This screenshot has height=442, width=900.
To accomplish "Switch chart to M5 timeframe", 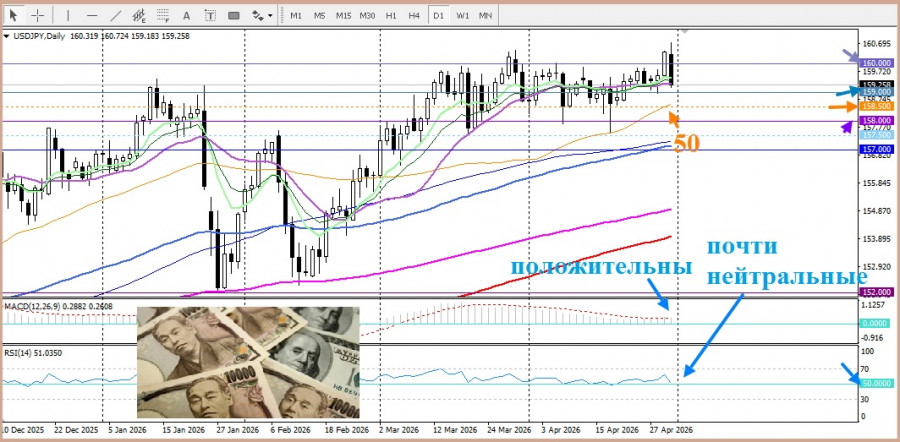I will point(320,15).
